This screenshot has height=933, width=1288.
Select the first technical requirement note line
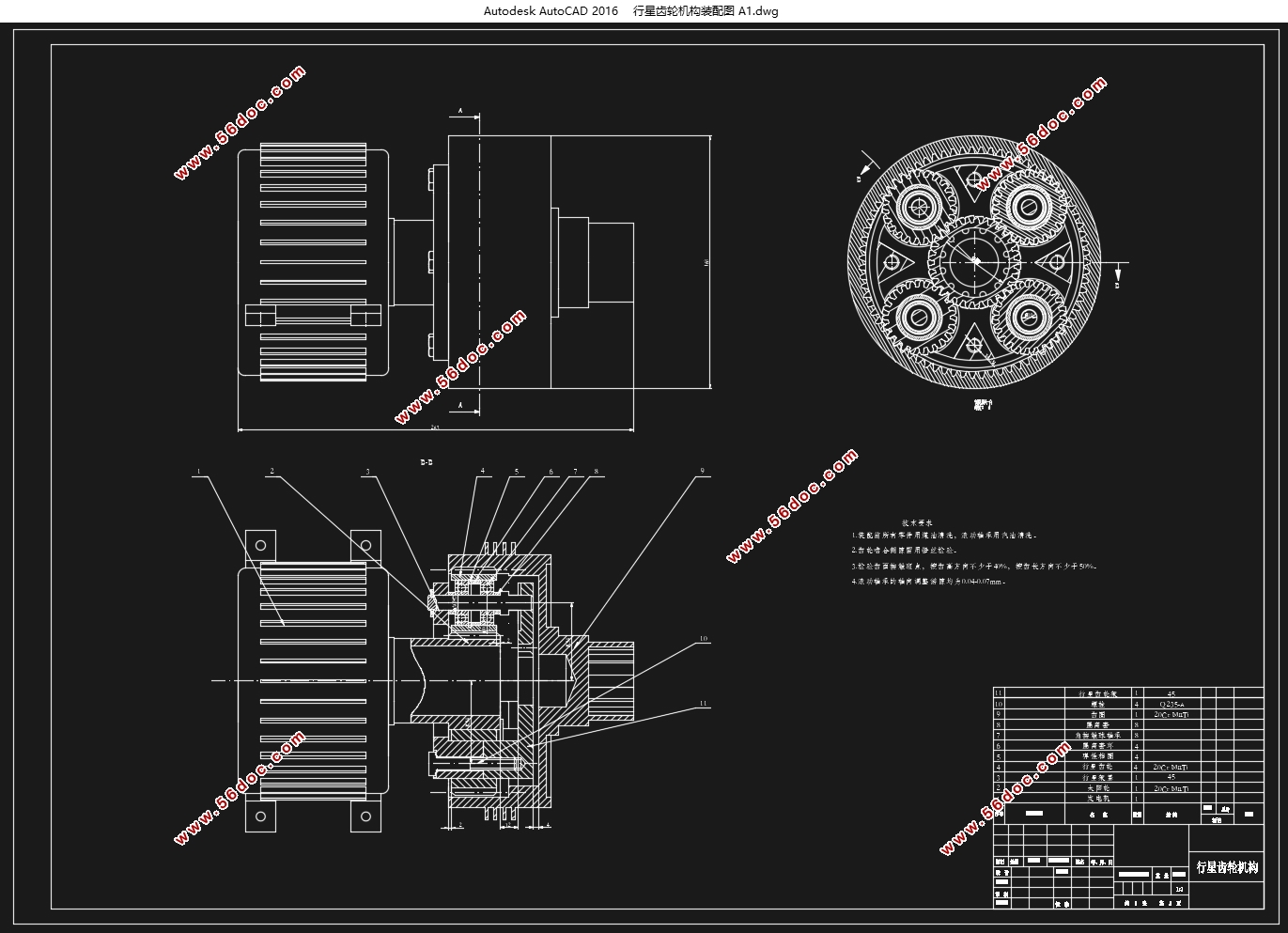943,536
